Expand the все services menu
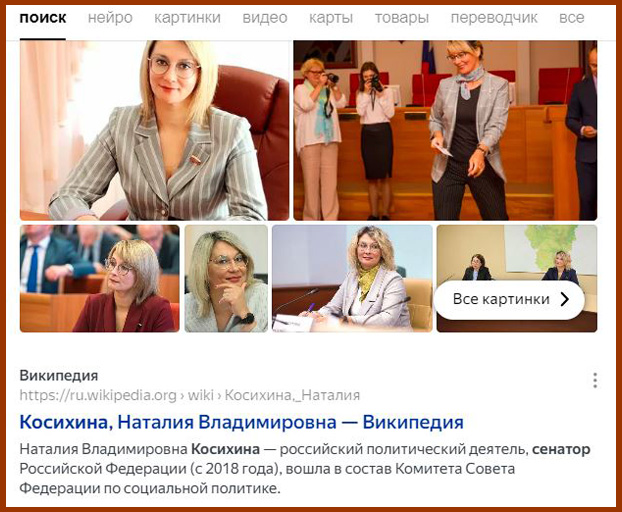Image resolution: width=622 pixels, height=512 pixels. pyautogui.click(x=572, y=18)
